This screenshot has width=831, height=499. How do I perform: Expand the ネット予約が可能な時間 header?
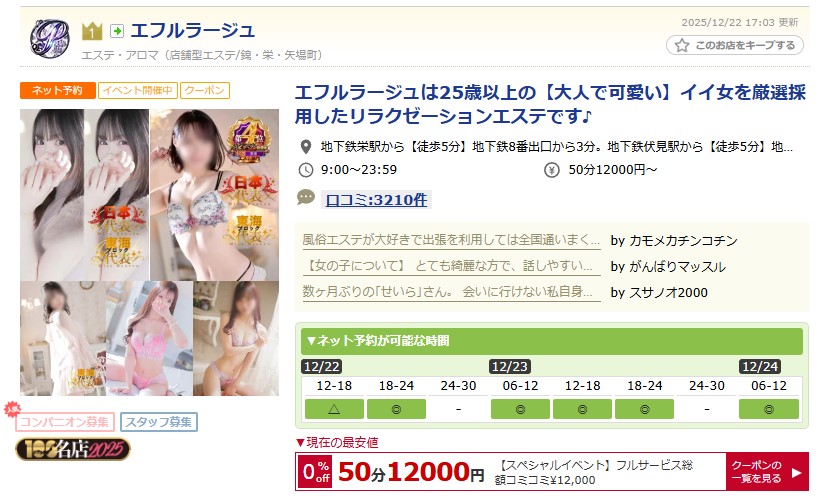pyautogui.click(x=552, y=341)
